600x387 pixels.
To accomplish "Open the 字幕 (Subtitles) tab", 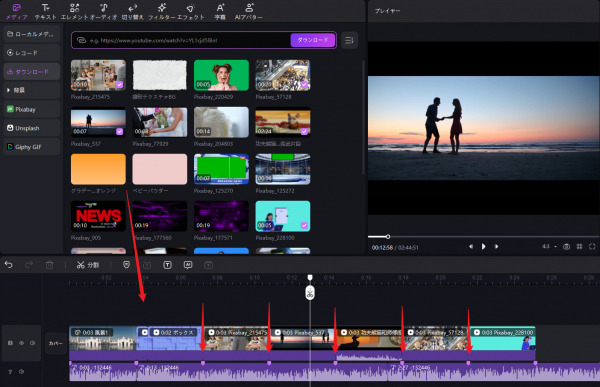I will (x=220, y=11).
